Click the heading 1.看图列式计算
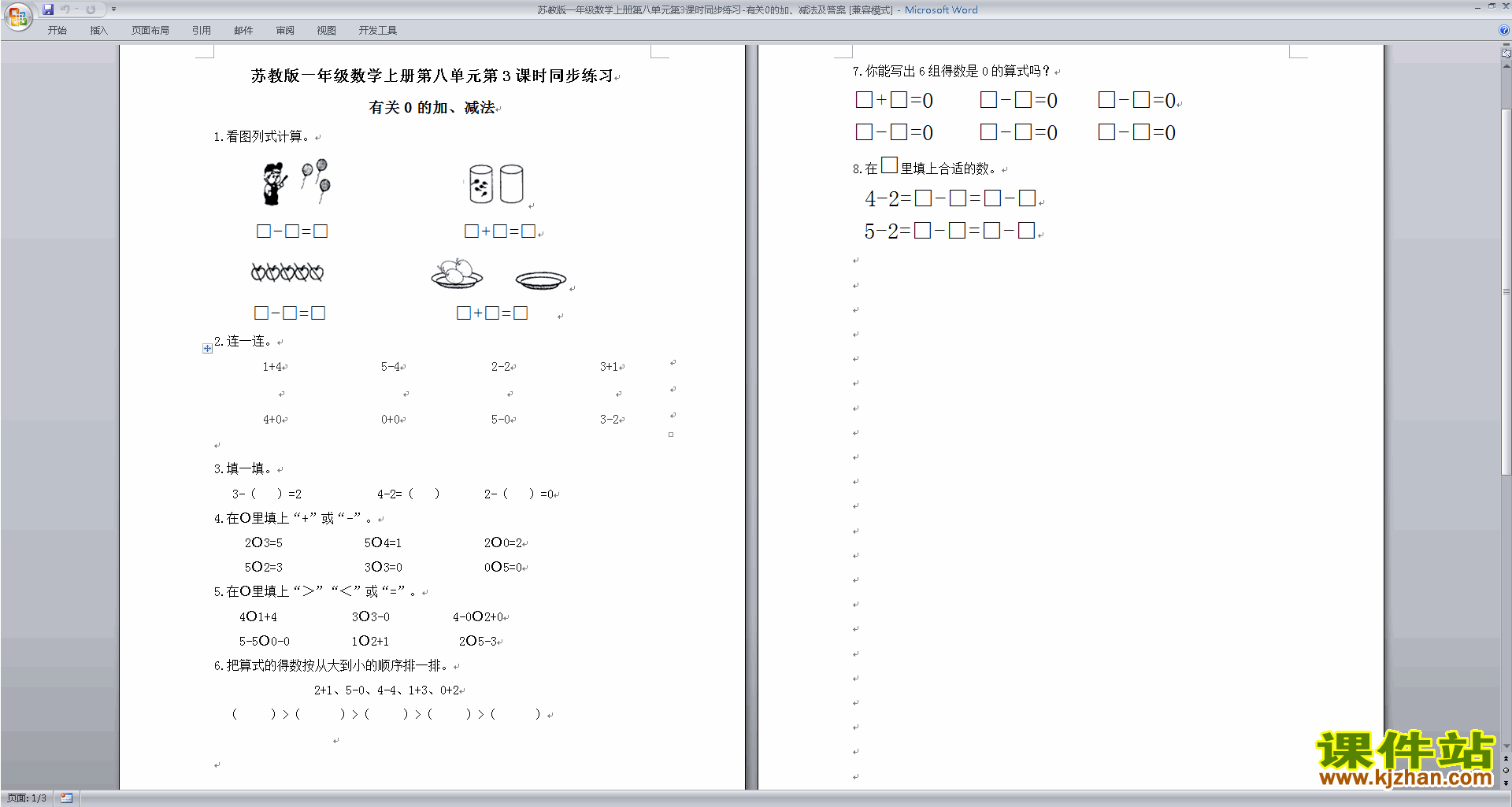This screenshot has height=807, width=1512. click(264, 136)
